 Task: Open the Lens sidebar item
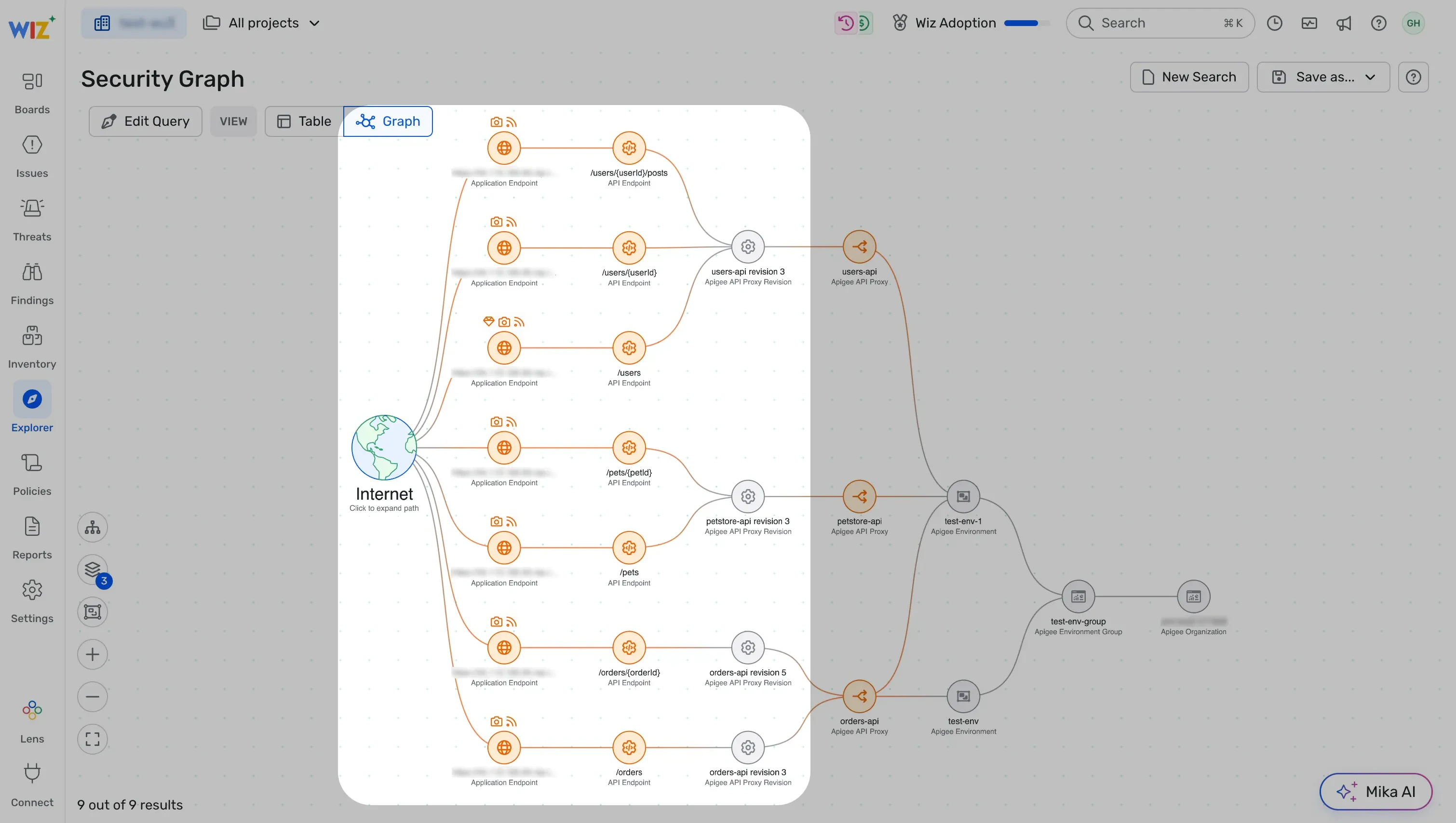pyautogui.click(x=32, y=722)
